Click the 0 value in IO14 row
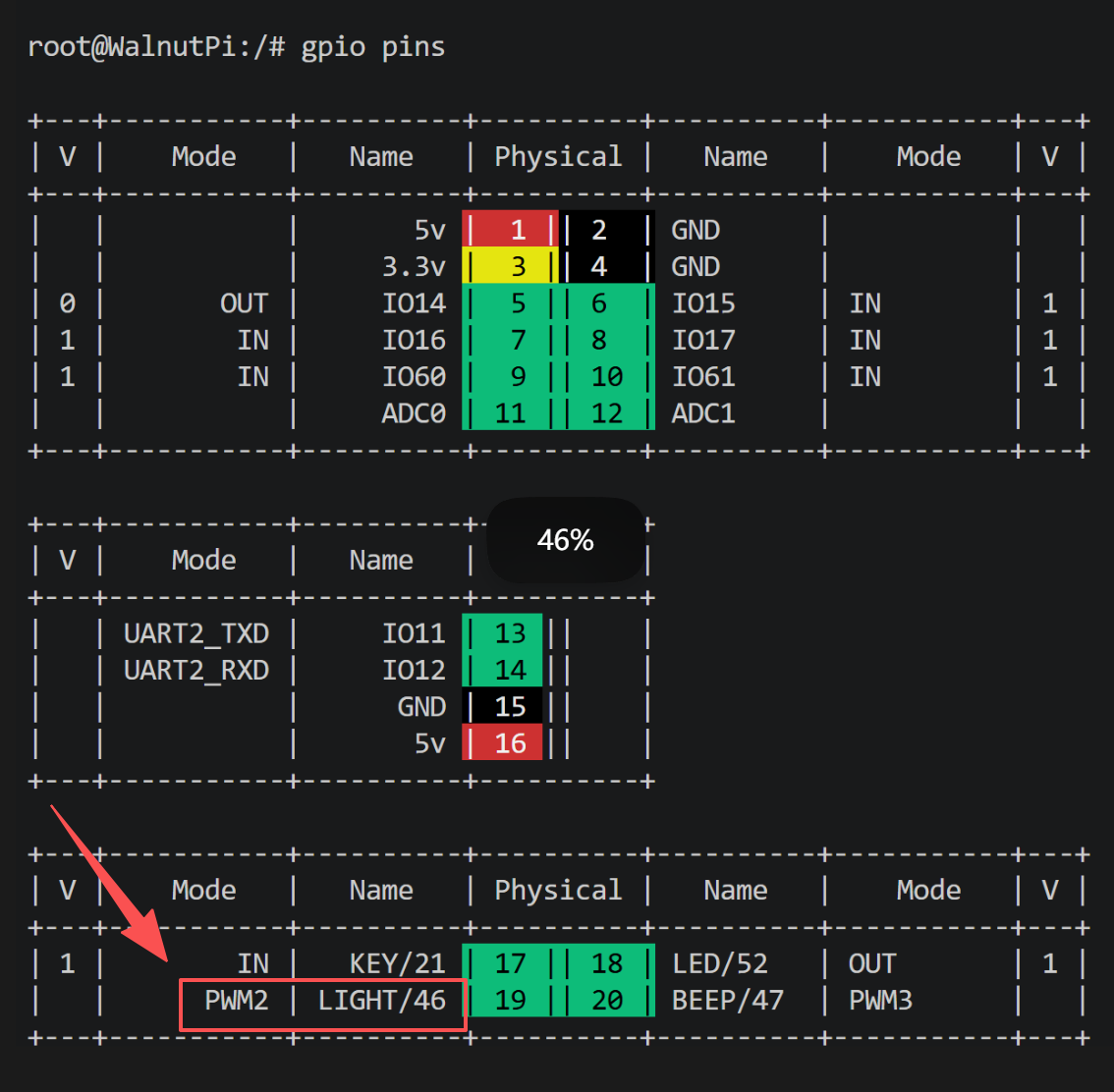 67,303
